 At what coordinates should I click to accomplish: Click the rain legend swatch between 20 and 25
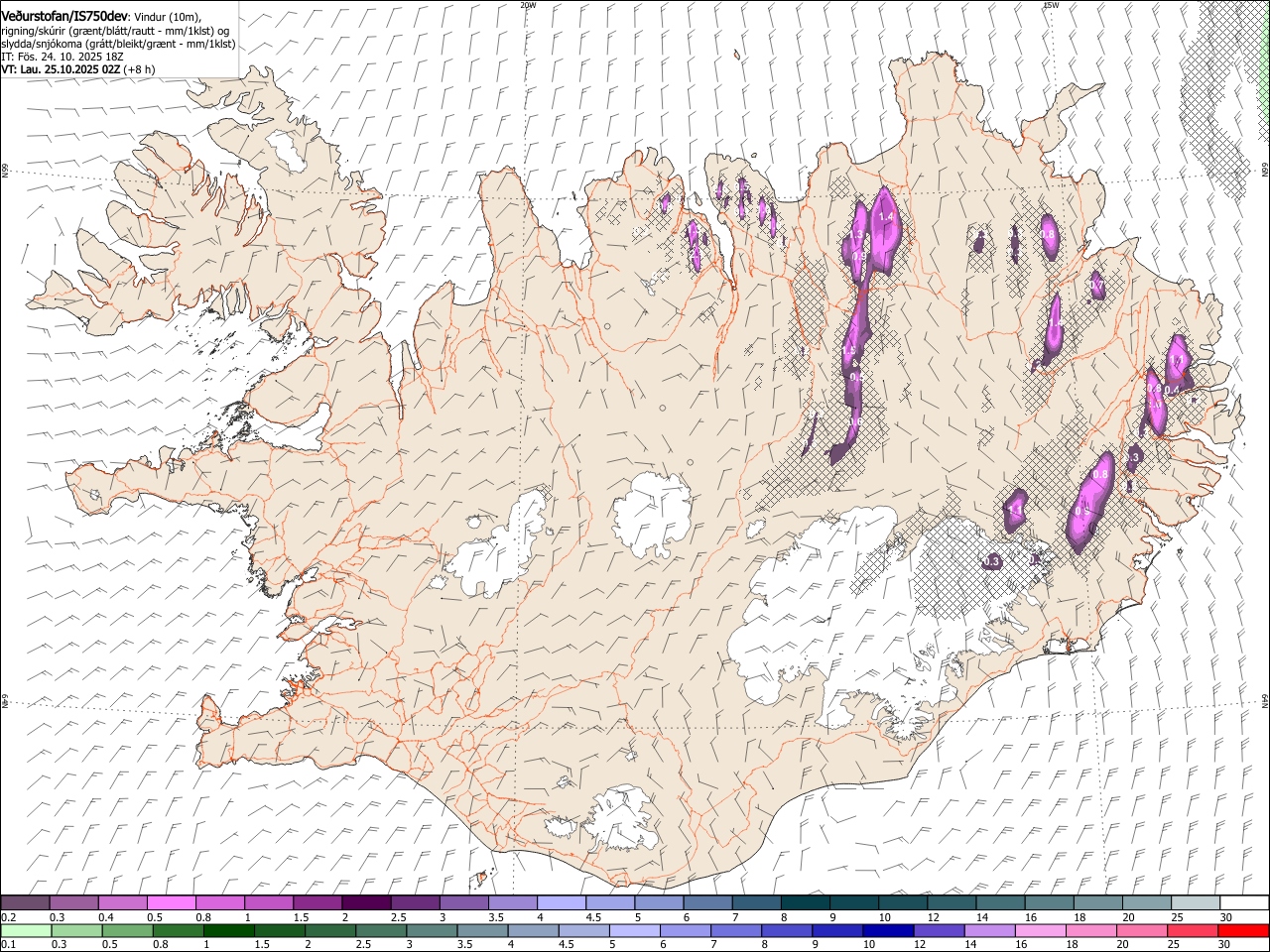coord(1142,930)
